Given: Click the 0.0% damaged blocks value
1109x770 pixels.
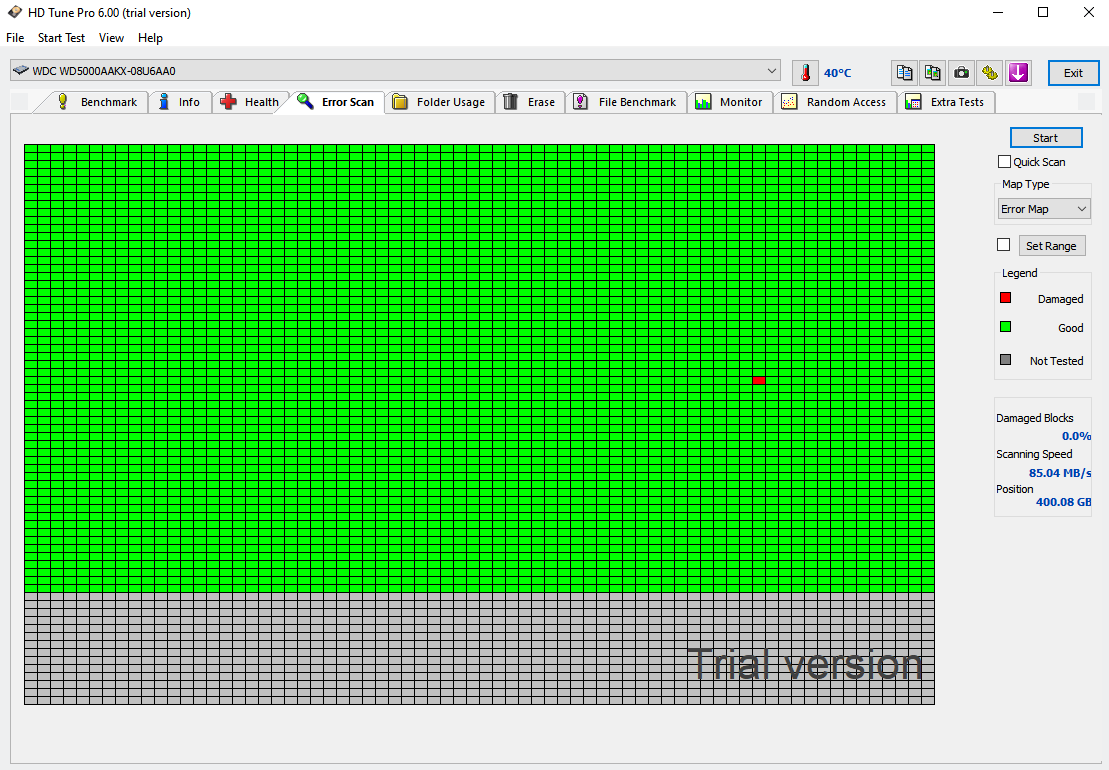Looking at the screenshot, I should (1076, 436).
